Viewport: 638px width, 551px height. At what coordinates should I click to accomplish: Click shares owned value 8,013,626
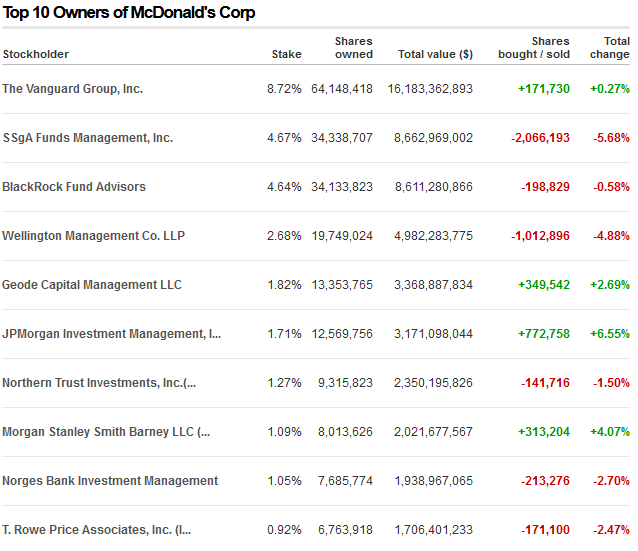[x=345, y=432]
